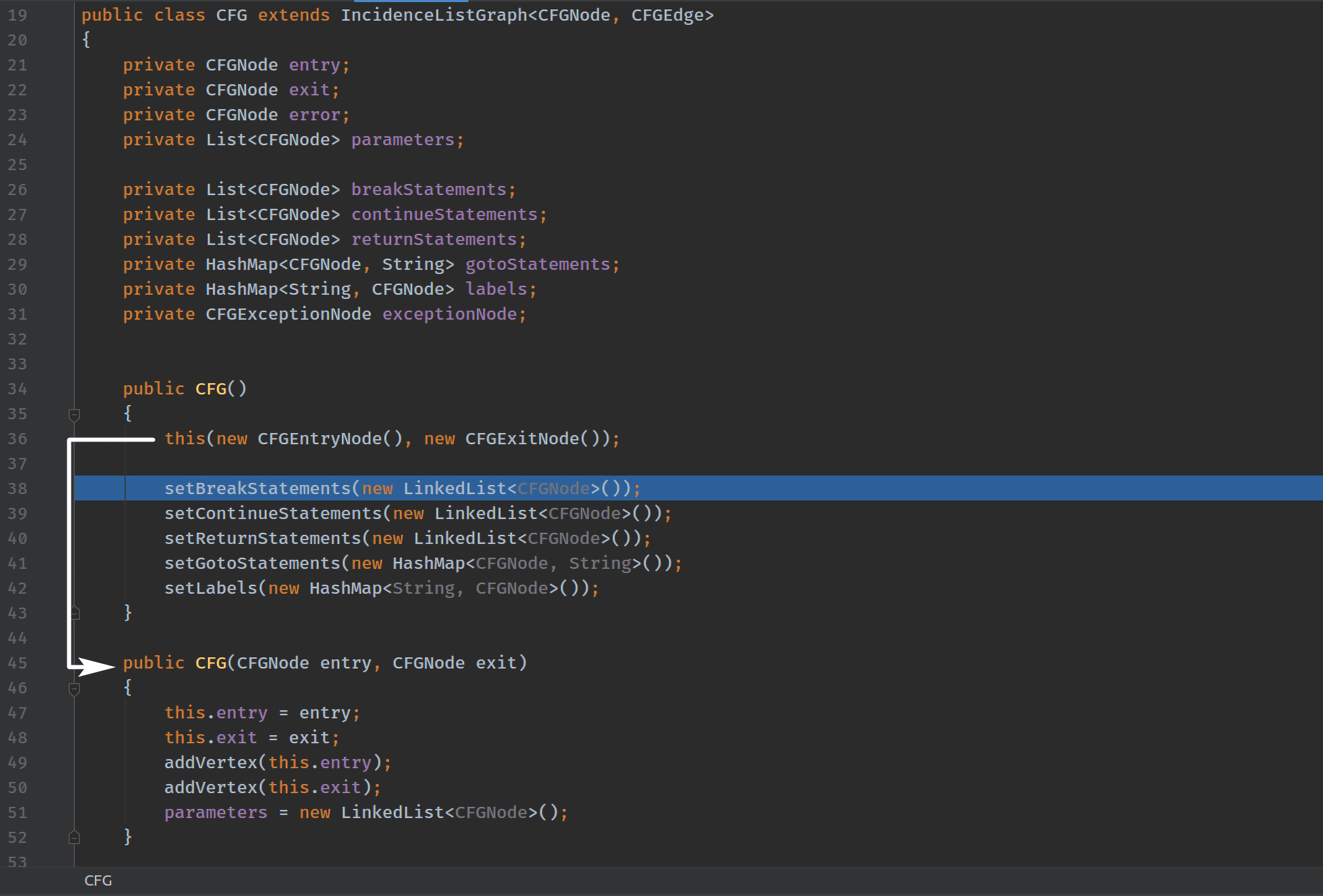The height and width of the screenshot is (896, 1323).
Task: Click the setContinueStatements call
Action: tap(273, 513)
